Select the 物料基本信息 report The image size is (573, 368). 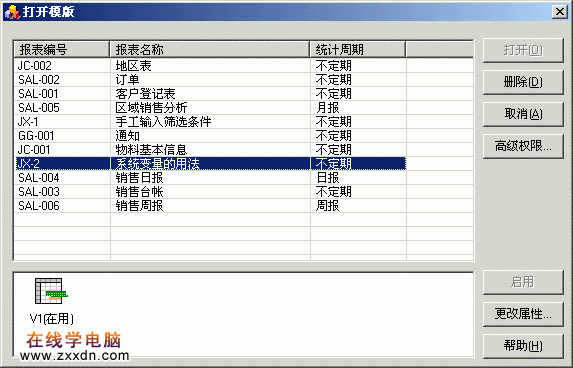151,150
